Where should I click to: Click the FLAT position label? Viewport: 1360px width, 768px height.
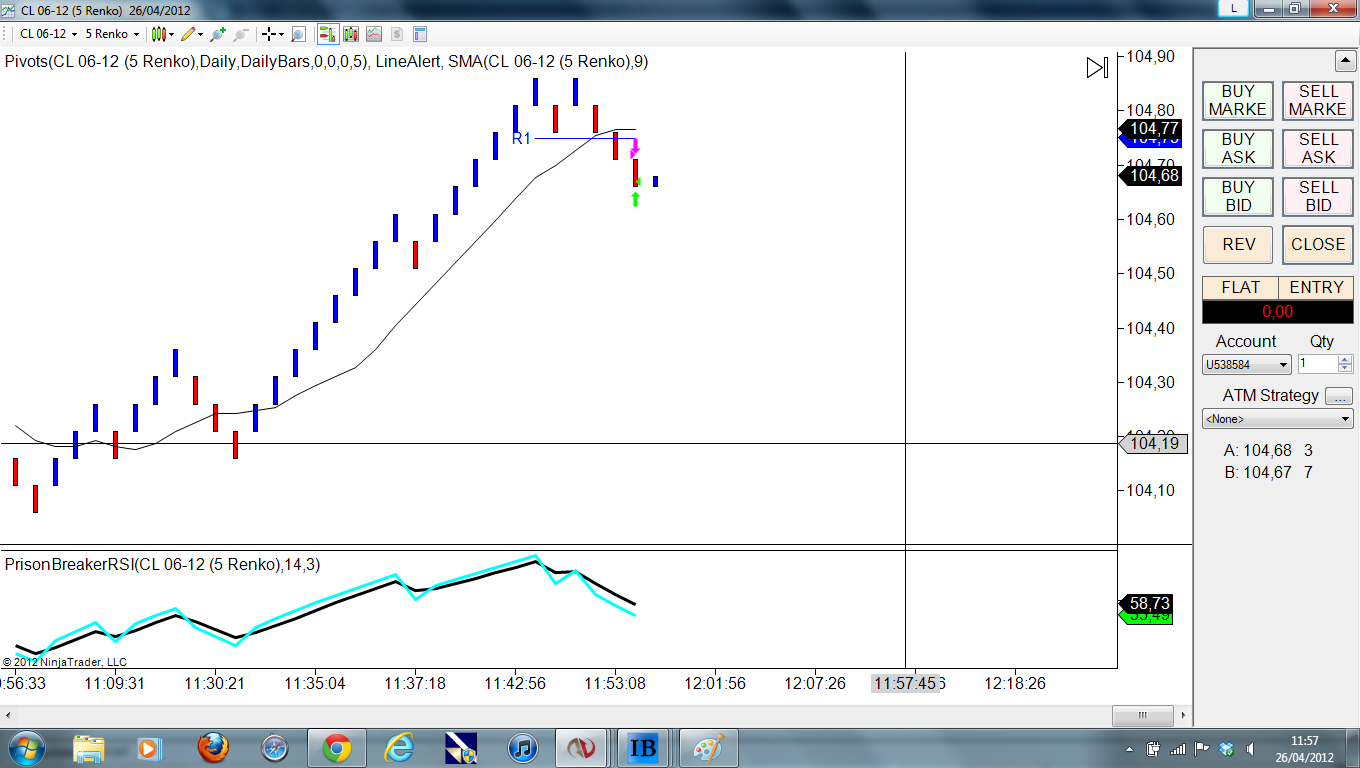(1240, 287)
